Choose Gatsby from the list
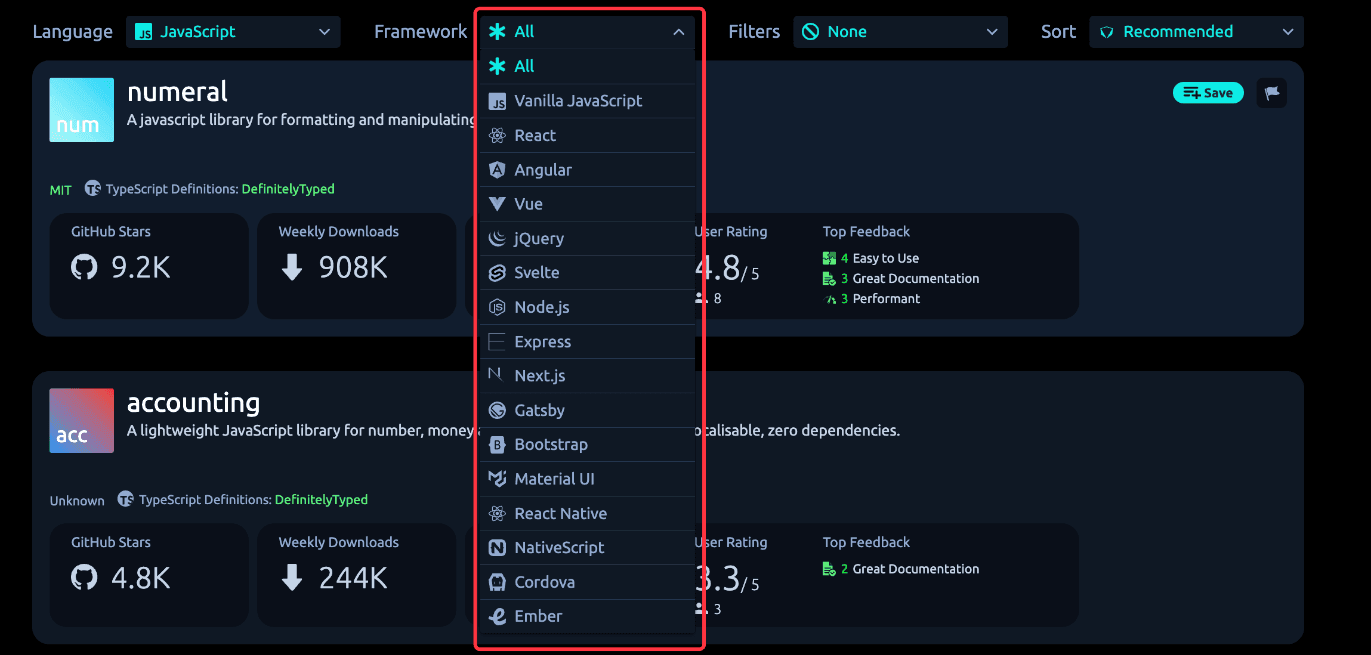 point(587,410)
